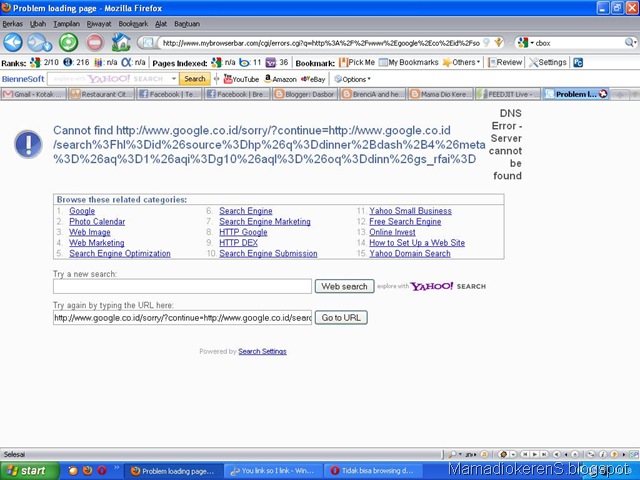Open the Bantuan menu
Viewport: 640px width, 480px height.
(187, 24)
